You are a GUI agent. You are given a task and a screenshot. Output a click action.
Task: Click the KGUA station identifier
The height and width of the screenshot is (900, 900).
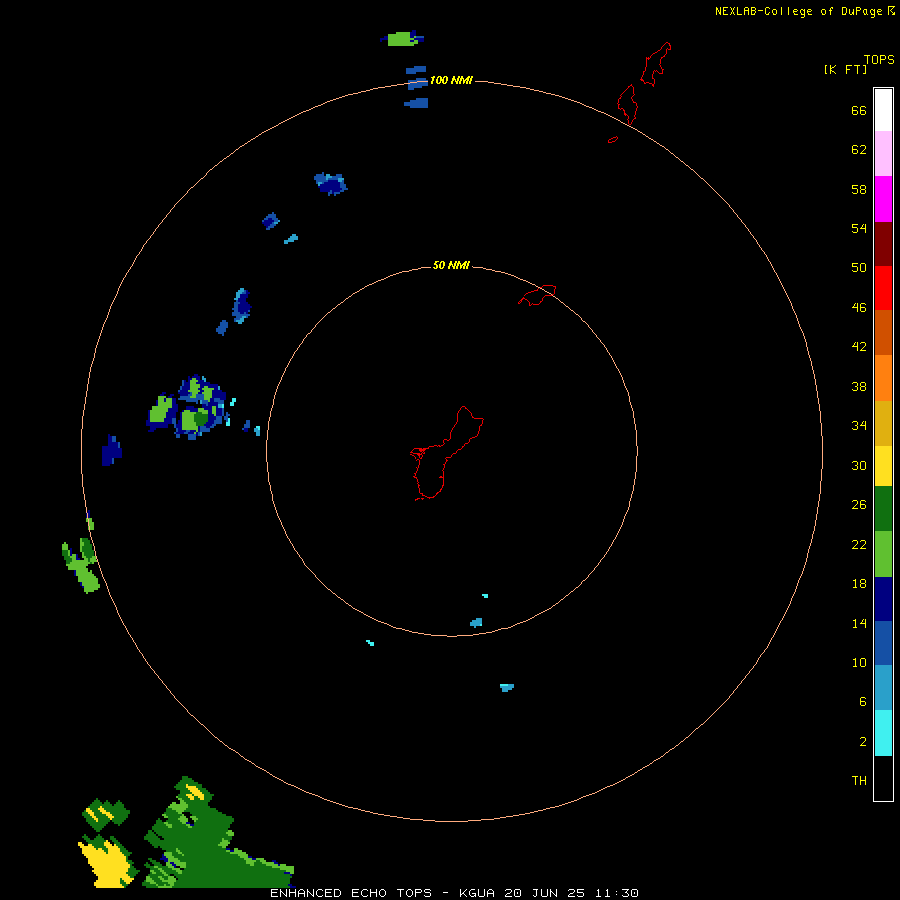(477, 893)
